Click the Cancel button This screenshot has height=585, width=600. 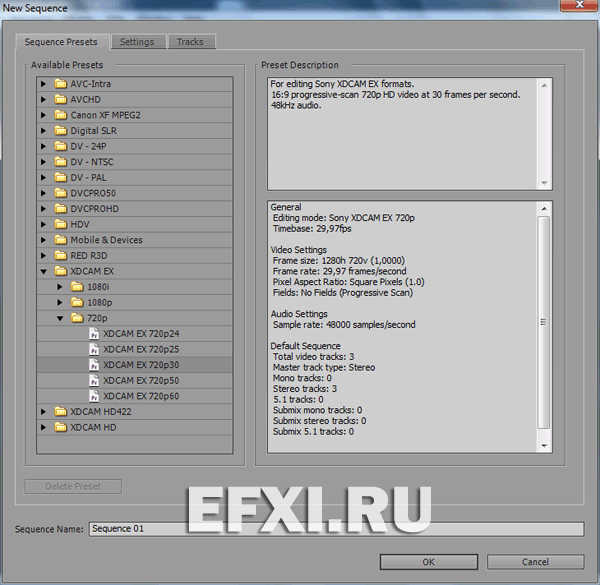coord(535,562)
